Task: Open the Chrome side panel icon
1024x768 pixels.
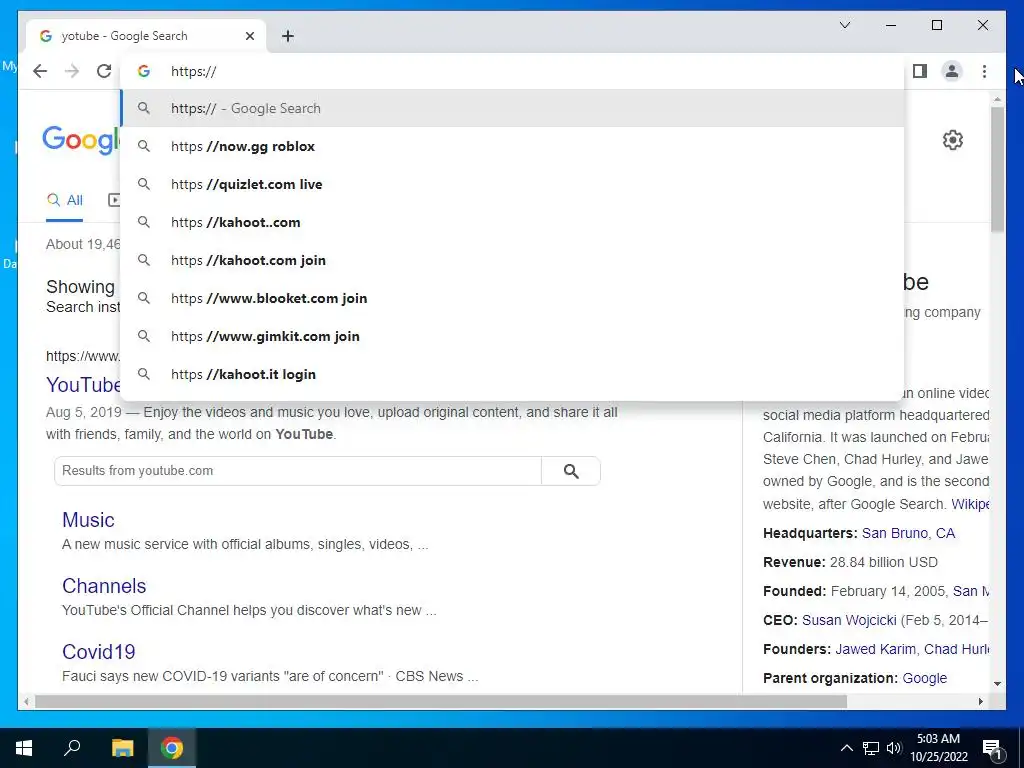Action: tap(920, 71)
